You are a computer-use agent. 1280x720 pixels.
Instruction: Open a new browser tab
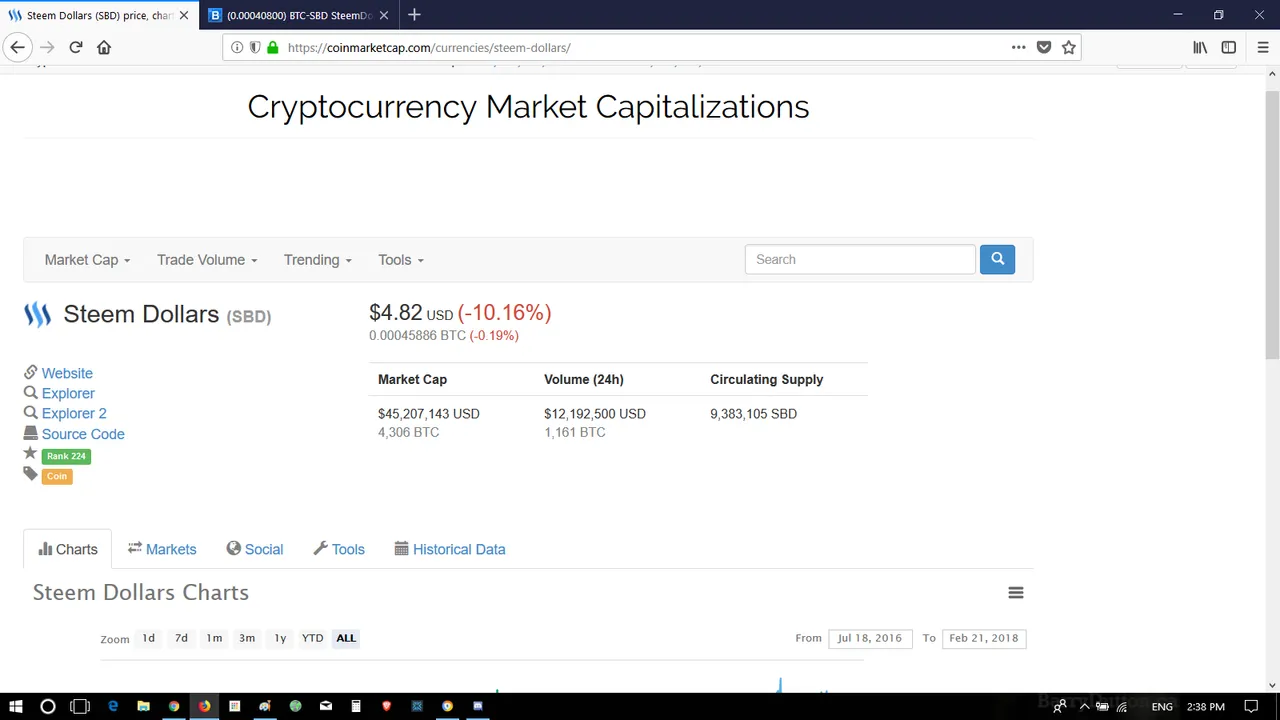click(x=414, y=15)
